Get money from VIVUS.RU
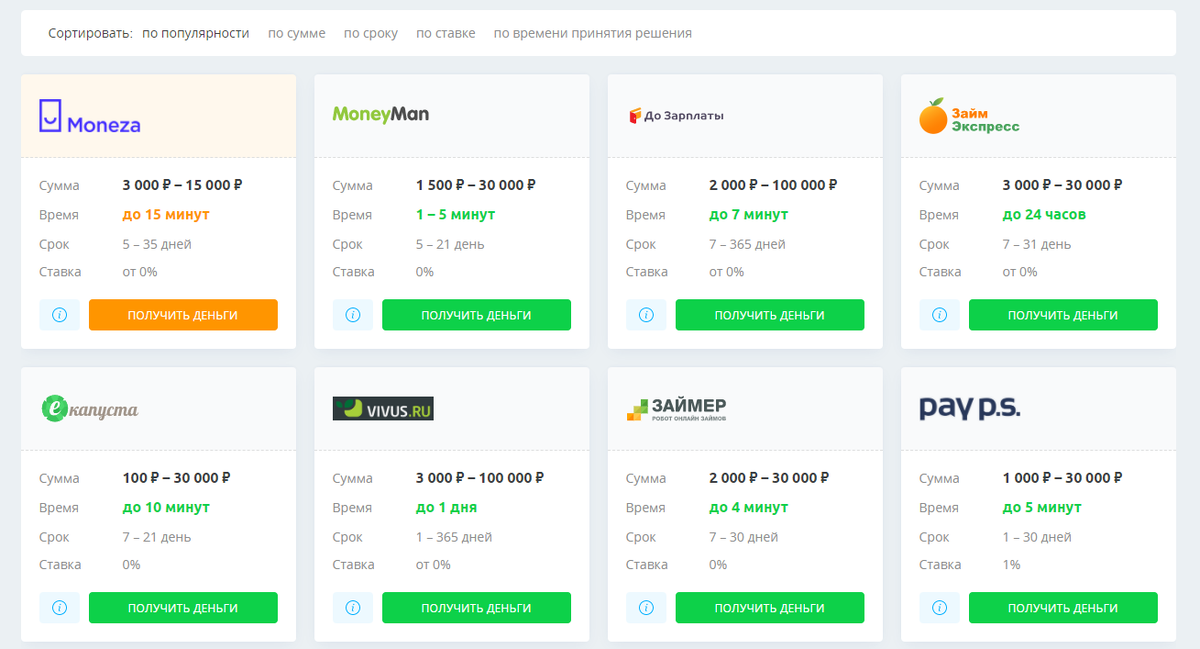 click(476, 608)
